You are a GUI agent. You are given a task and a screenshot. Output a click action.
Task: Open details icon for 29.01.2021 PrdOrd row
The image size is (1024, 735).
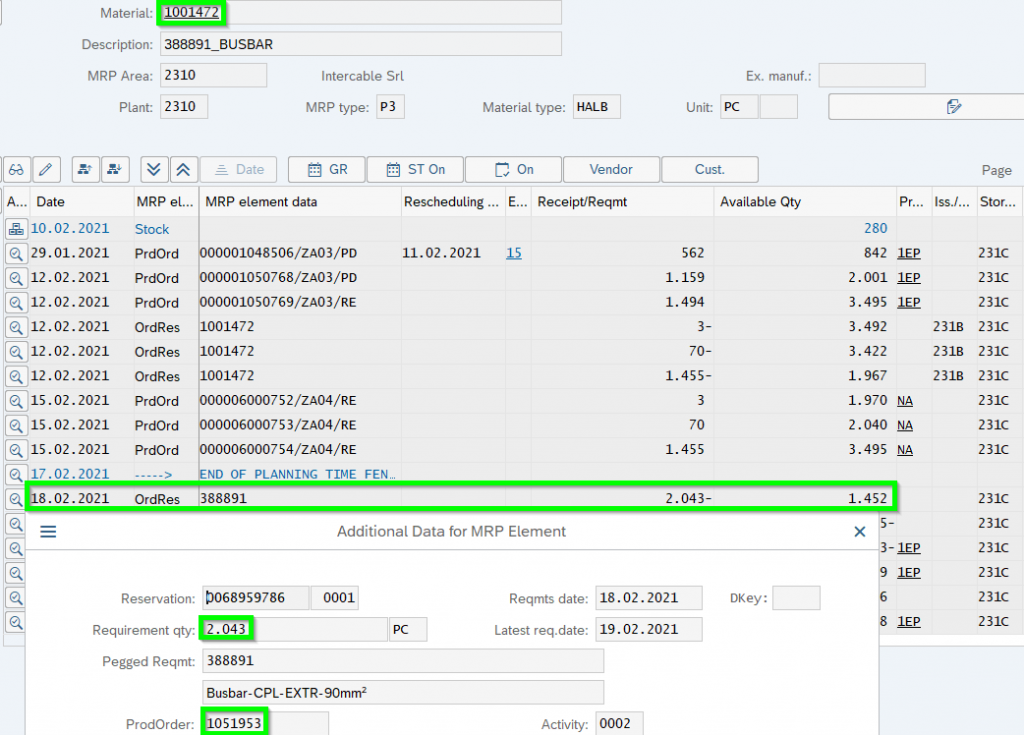coord(16,254)
